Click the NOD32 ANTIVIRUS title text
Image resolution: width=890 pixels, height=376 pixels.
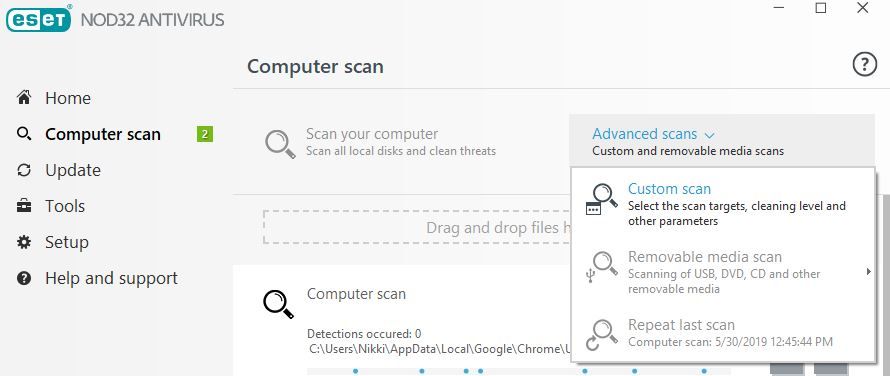[153, 20]
